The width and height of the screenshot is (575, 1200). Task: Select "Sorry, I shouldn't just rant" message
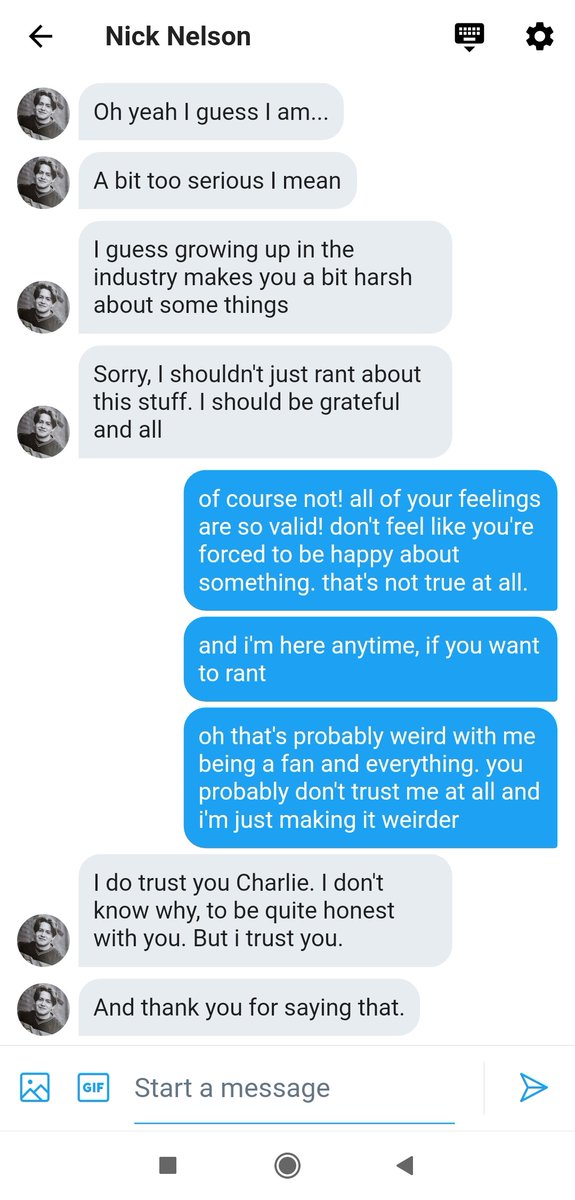coord(265,402)
